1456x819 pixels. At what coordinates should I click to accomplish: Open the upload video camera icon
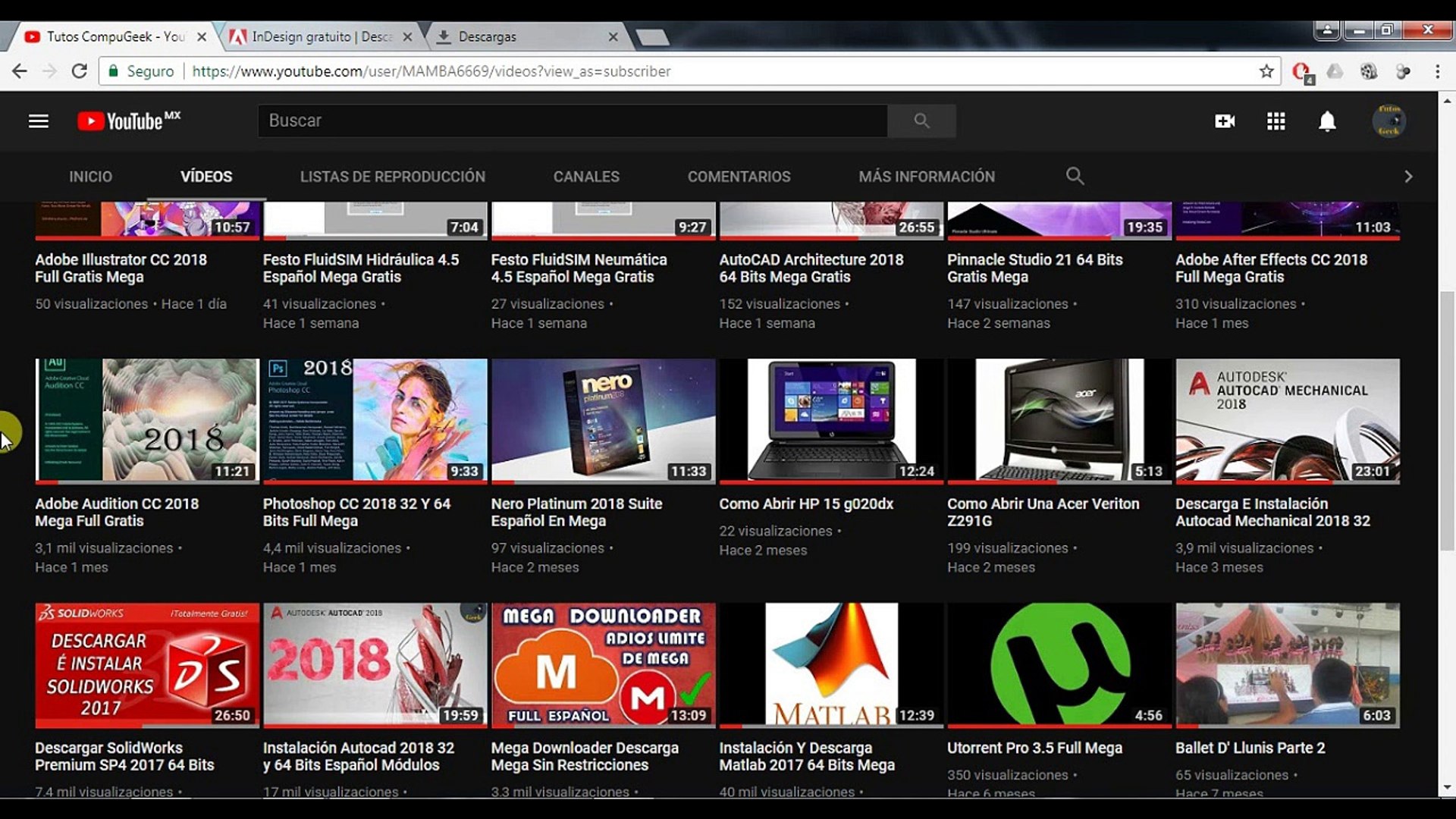1225,121
